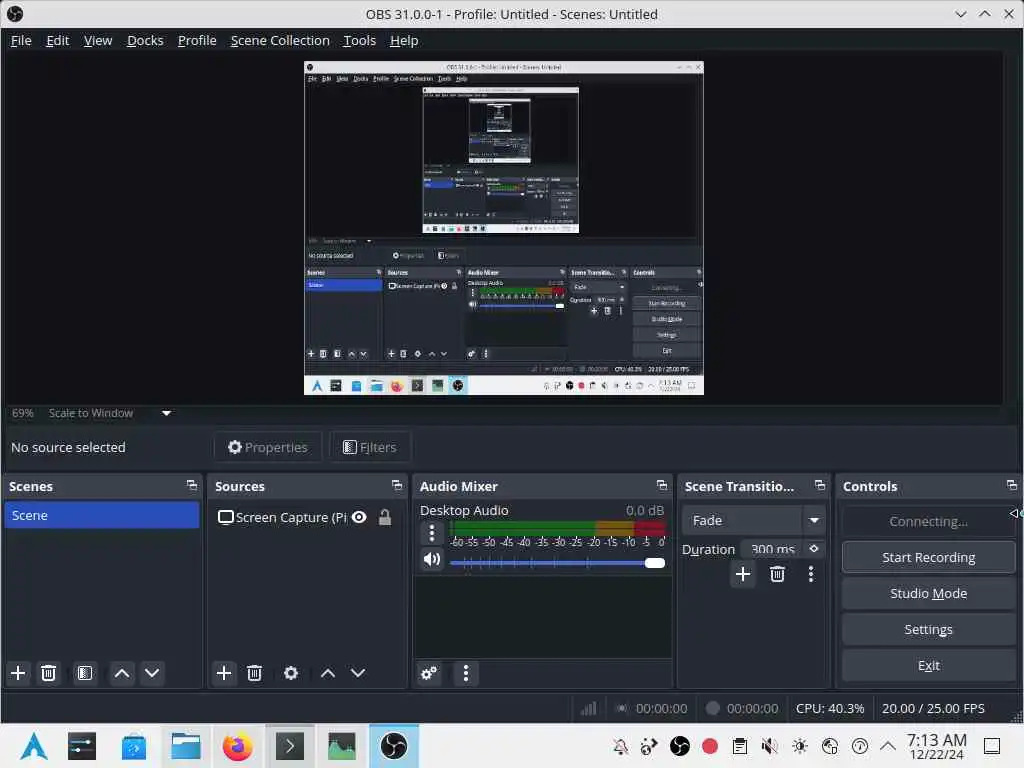Screen dimensions: 1024x768
Task: Move scene down with arrow icon
Action: point(152,673)
